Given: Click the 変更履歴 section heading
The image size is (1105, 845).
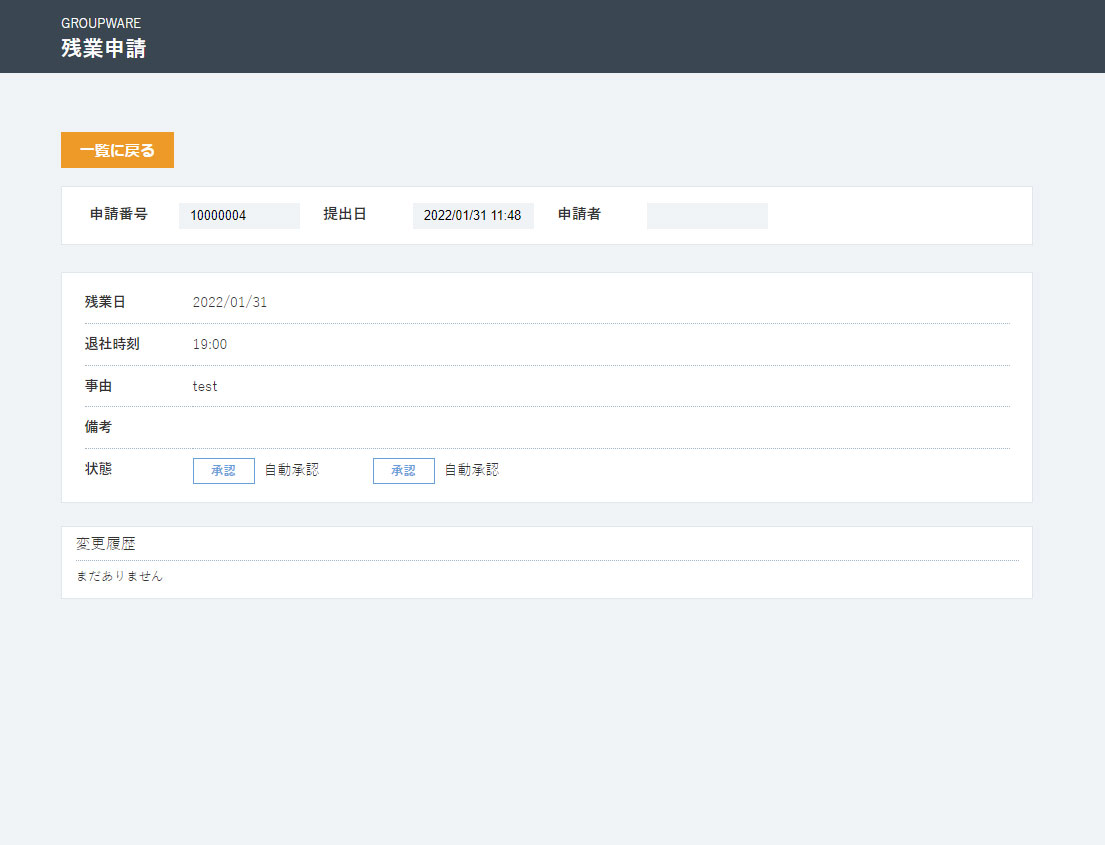Looking at the screenshot, I should coord(106,544).
